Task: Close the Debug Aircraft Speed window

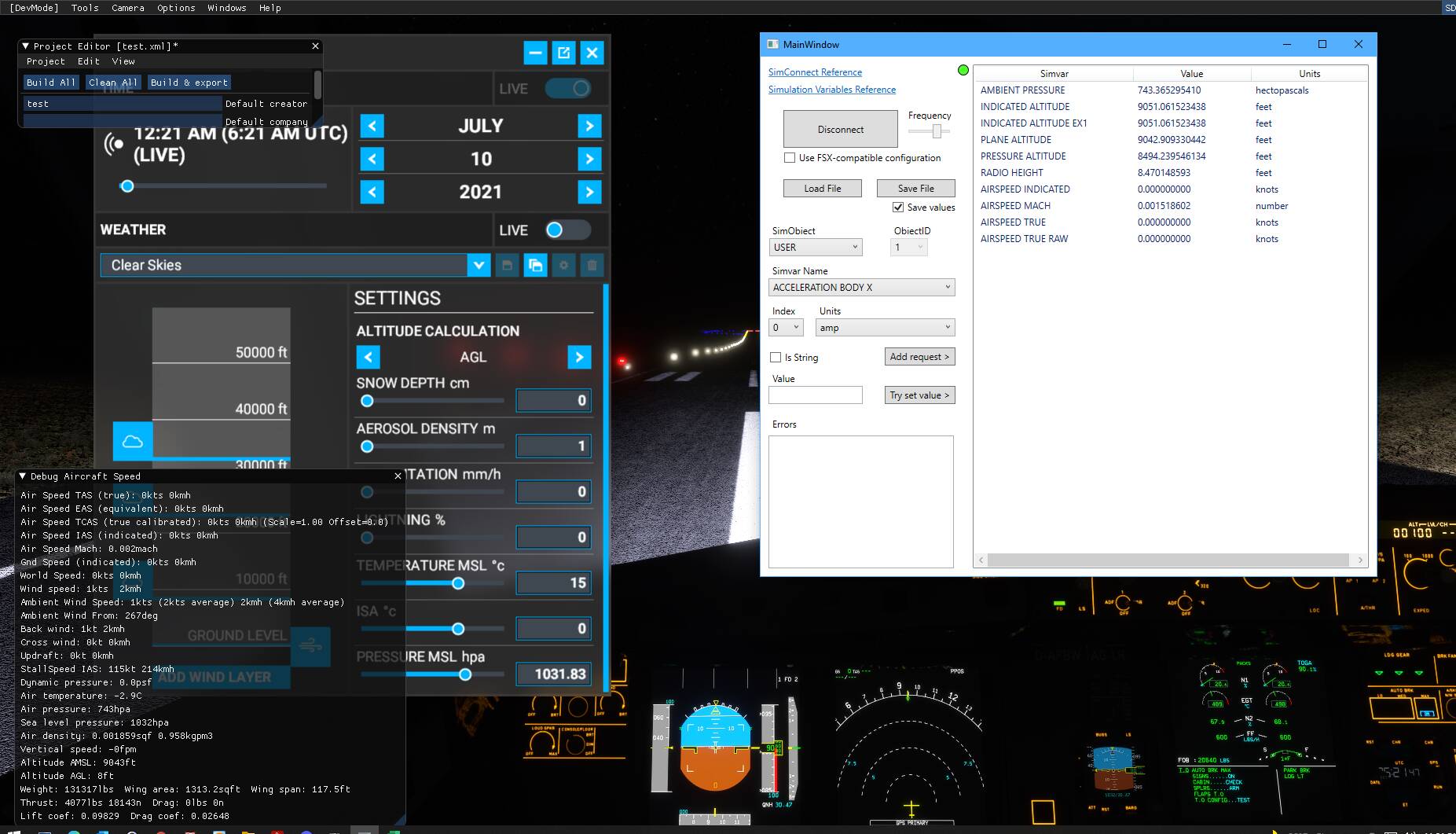Action: [398, 476]
